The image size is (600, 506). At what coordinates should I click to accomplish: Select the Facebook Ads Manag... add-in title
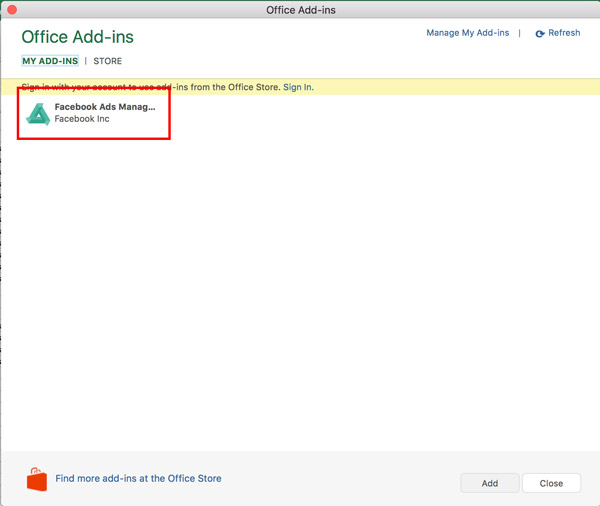point(105,107)
